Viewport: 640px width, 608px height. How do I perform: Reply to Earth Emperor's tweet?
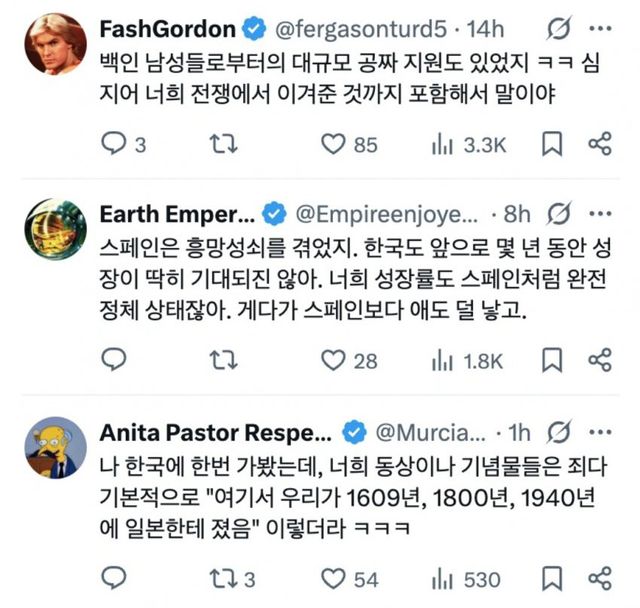[x=116, y=360]
